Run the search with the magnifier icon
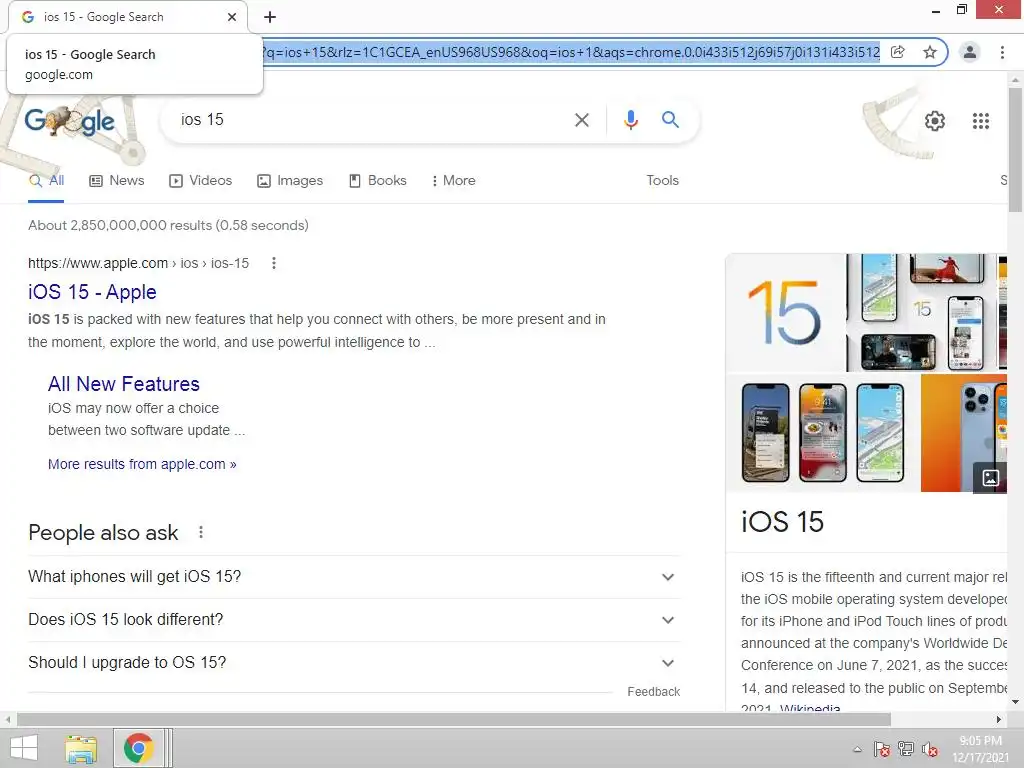 pyautogui.click(x=670, y=120)
